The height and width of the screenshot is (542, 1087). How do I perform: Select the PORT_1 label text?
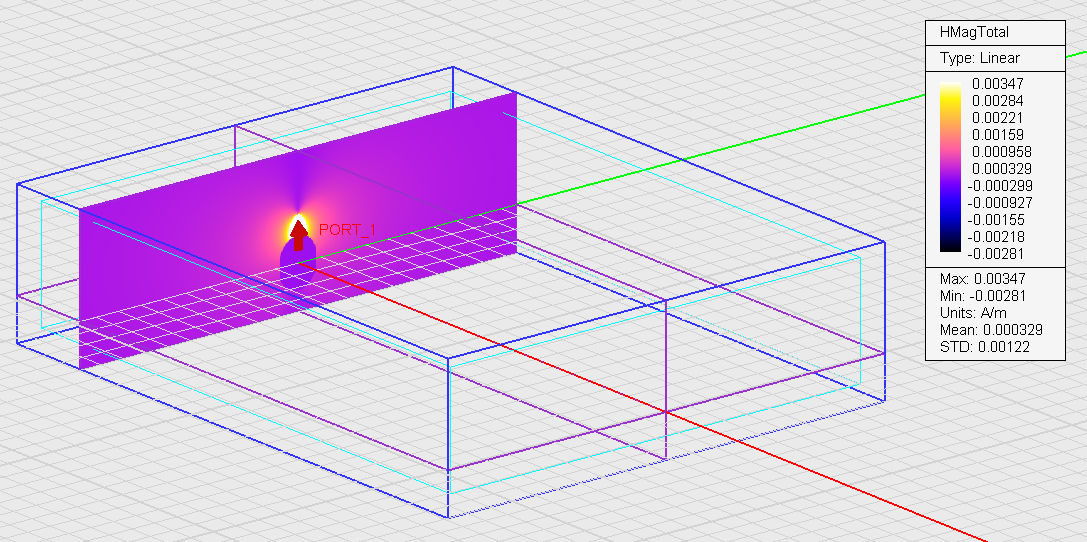pyautogui.click(x=347, y=230)
